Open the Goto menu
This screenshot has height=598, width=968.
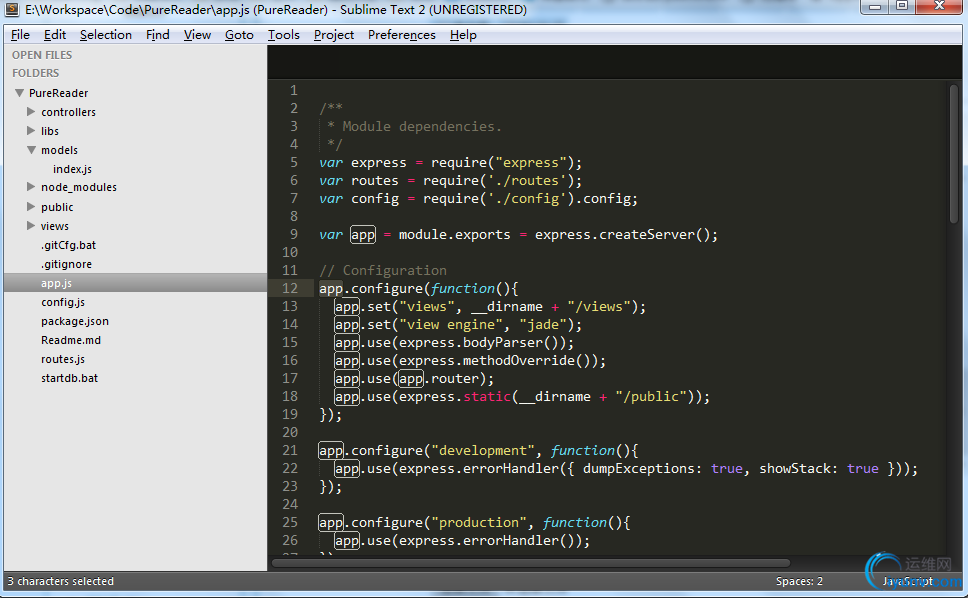pyautogui.click(x=239, y=35)
